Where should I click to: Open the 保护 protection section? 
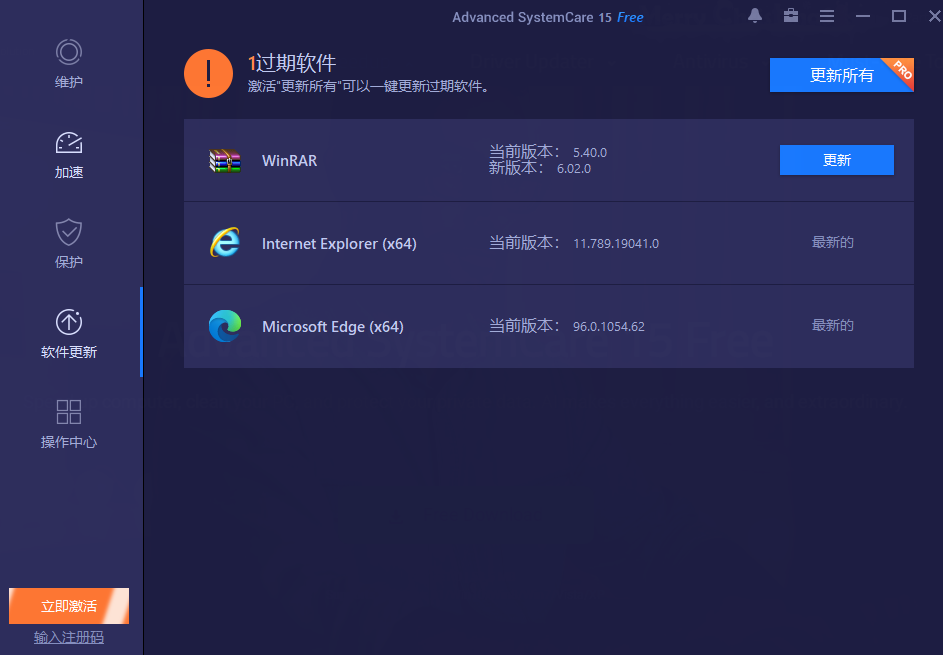pyautogui.click(x=69, y=244)
